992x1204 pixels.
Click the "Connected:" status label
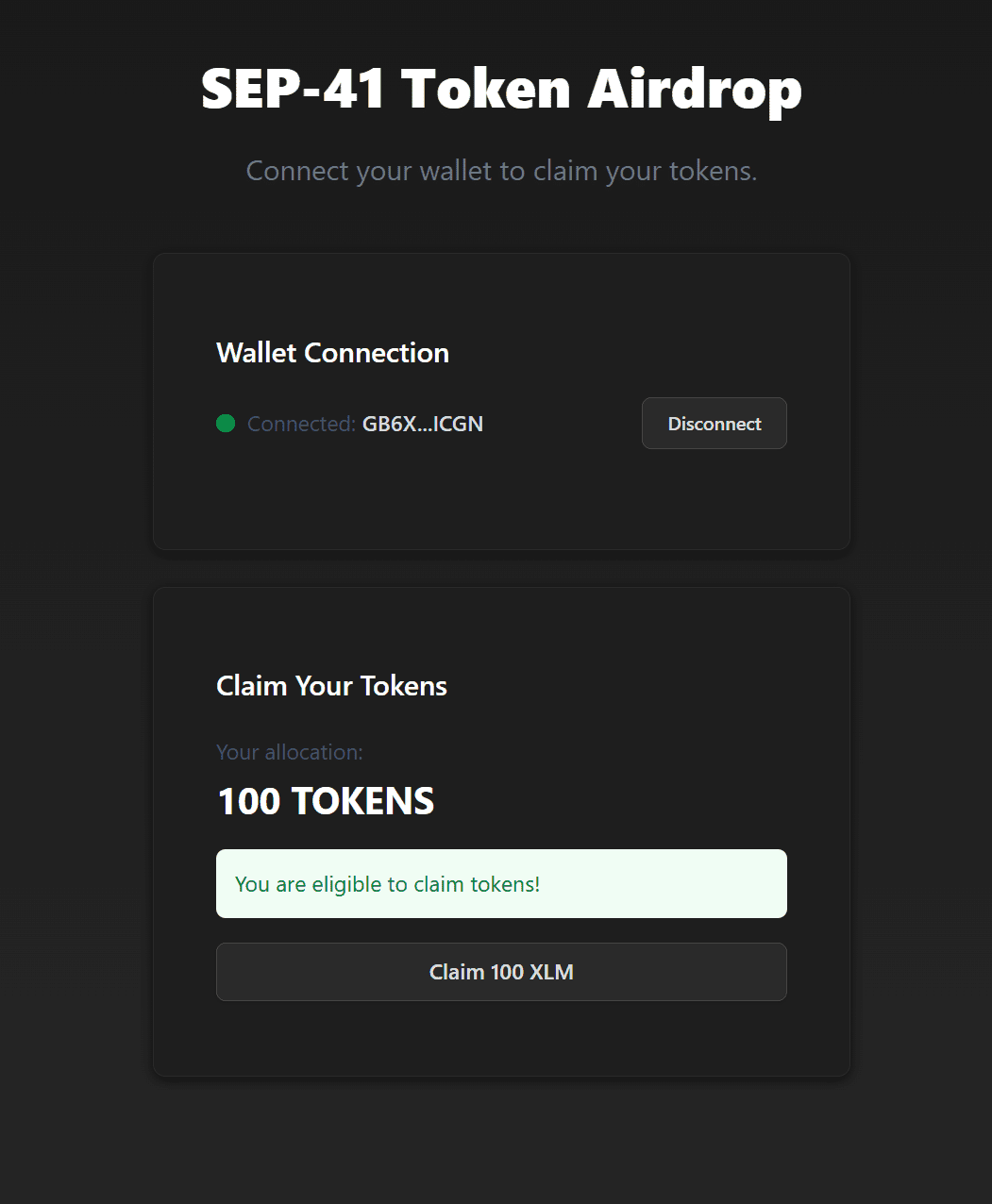pos(301,425)
